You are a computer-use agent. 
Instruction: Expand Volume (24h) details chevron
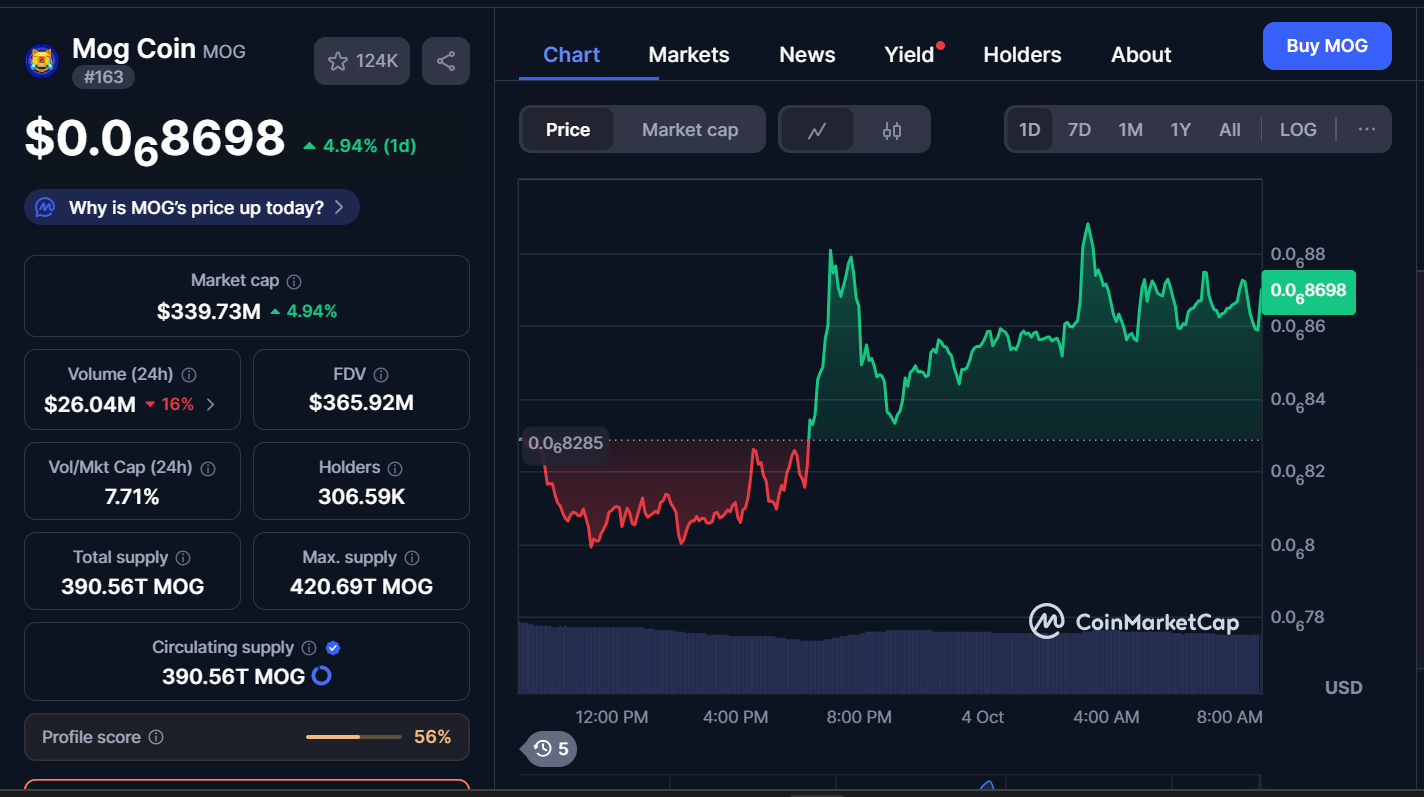coord(210,405)
